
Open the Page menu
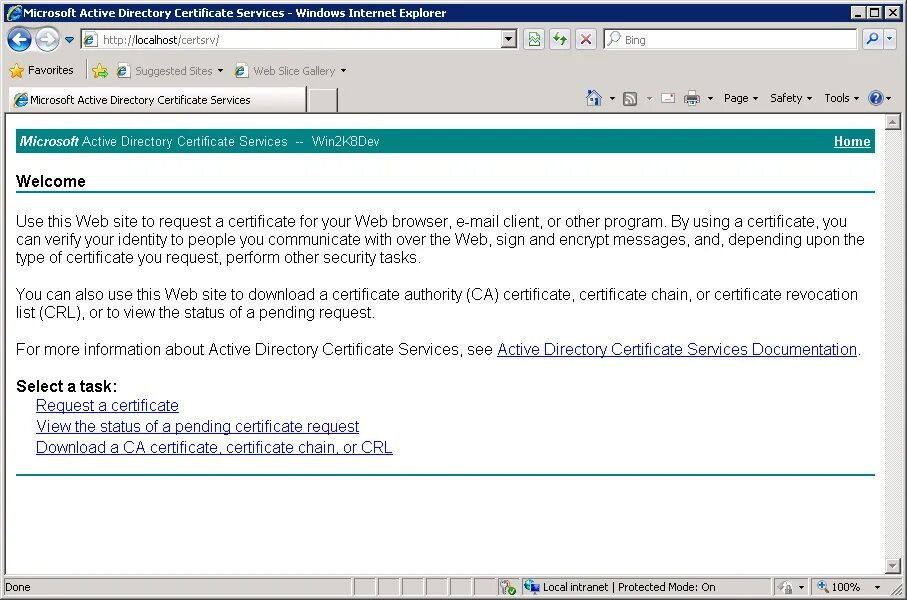[741, 98]
